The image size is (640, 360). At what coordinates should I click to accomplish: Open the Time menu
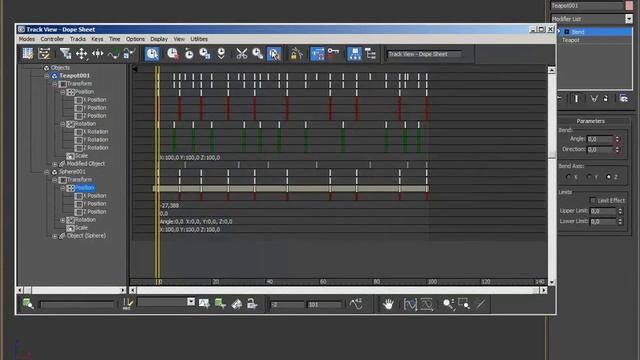(114, 39)
